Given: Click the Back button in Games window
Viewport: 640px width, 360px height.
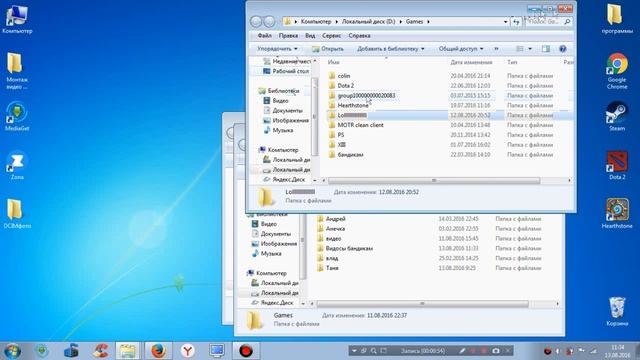Looking at the screenshot, I should (x=256, y=21).
